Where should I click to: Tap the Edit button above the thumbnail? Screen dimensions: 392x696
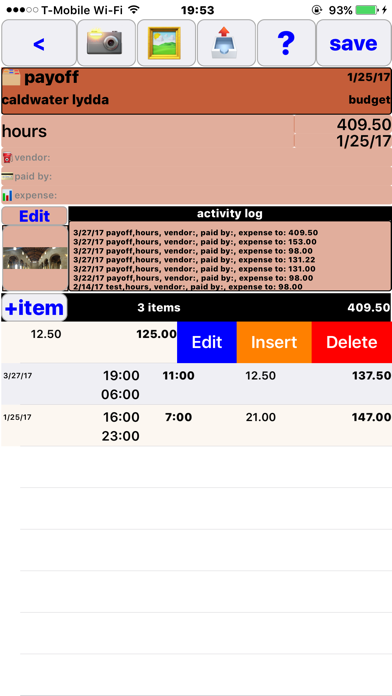coord(35,216)
